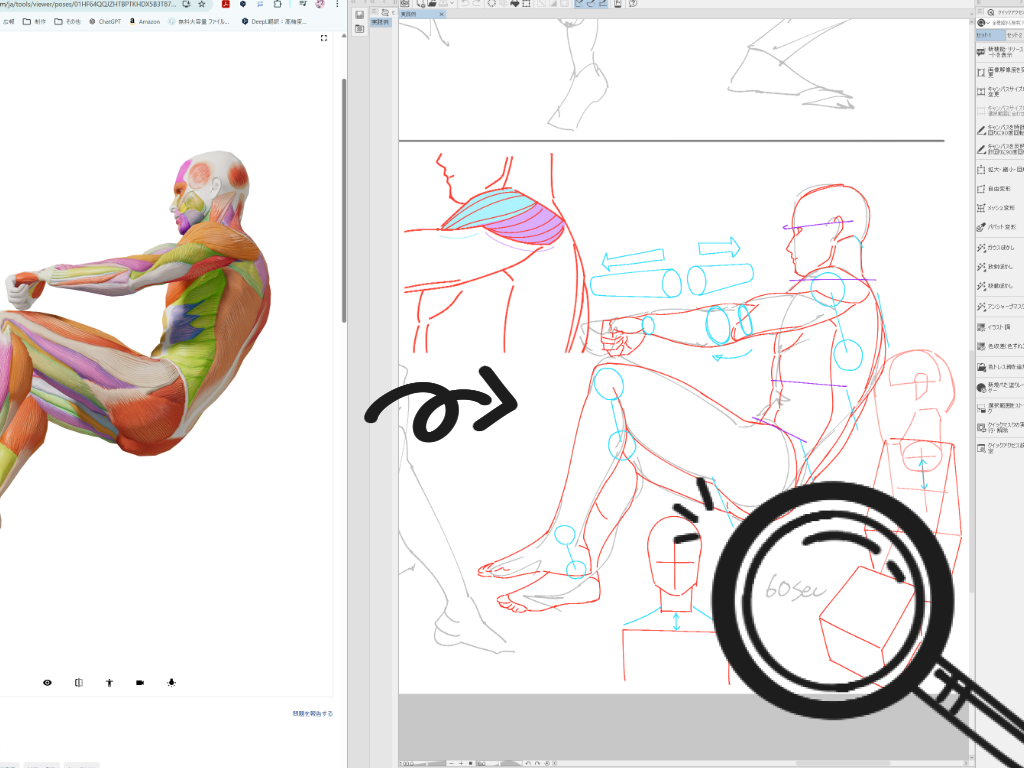This screenshot has width=1024, height=768.
Task: Click the browser page vertical scrollbar
Action: tap(344, 200)
